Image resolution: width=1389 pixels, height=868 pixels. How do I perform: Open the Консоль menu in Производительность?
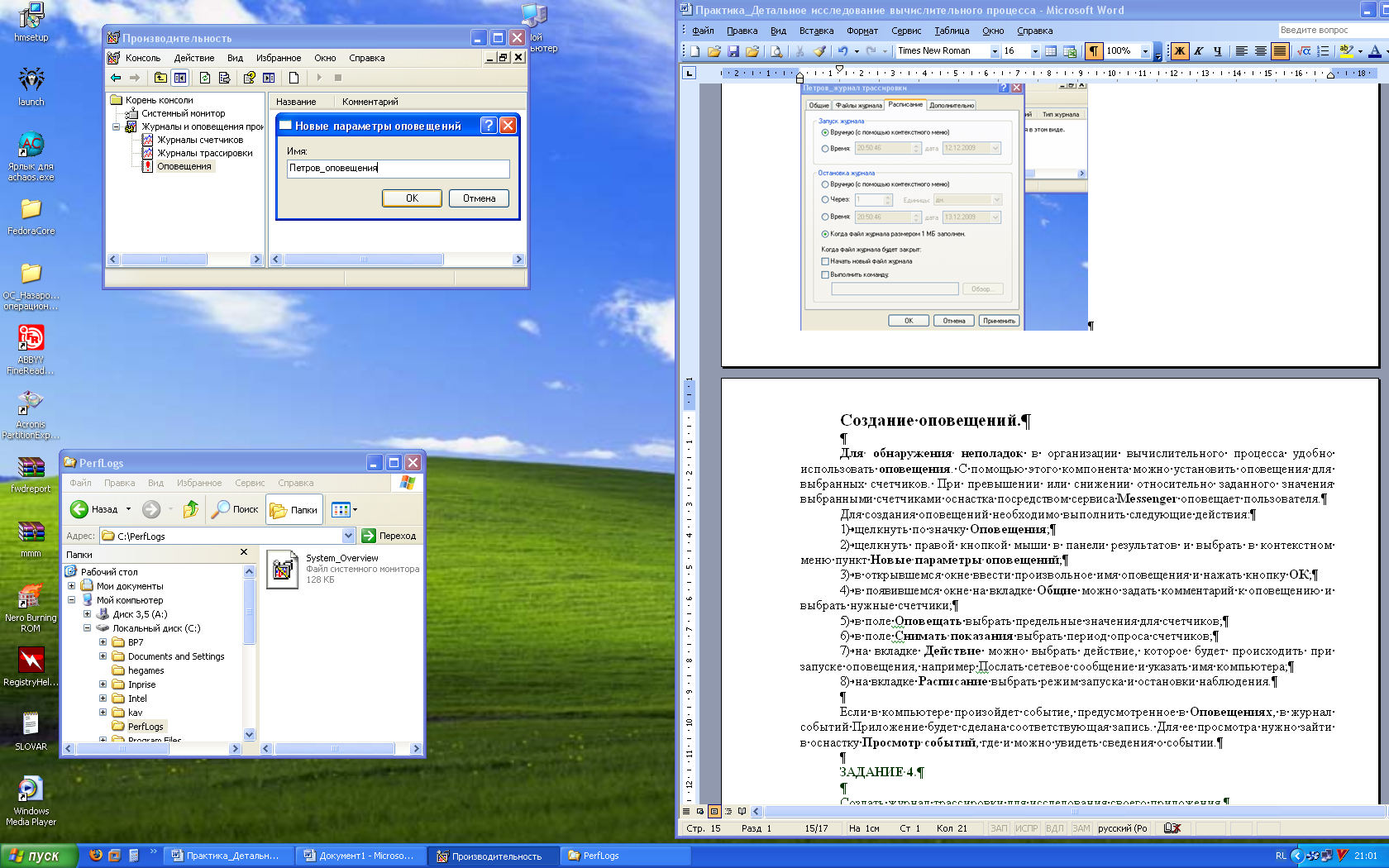pyautogui.click(x=143, y=58)
